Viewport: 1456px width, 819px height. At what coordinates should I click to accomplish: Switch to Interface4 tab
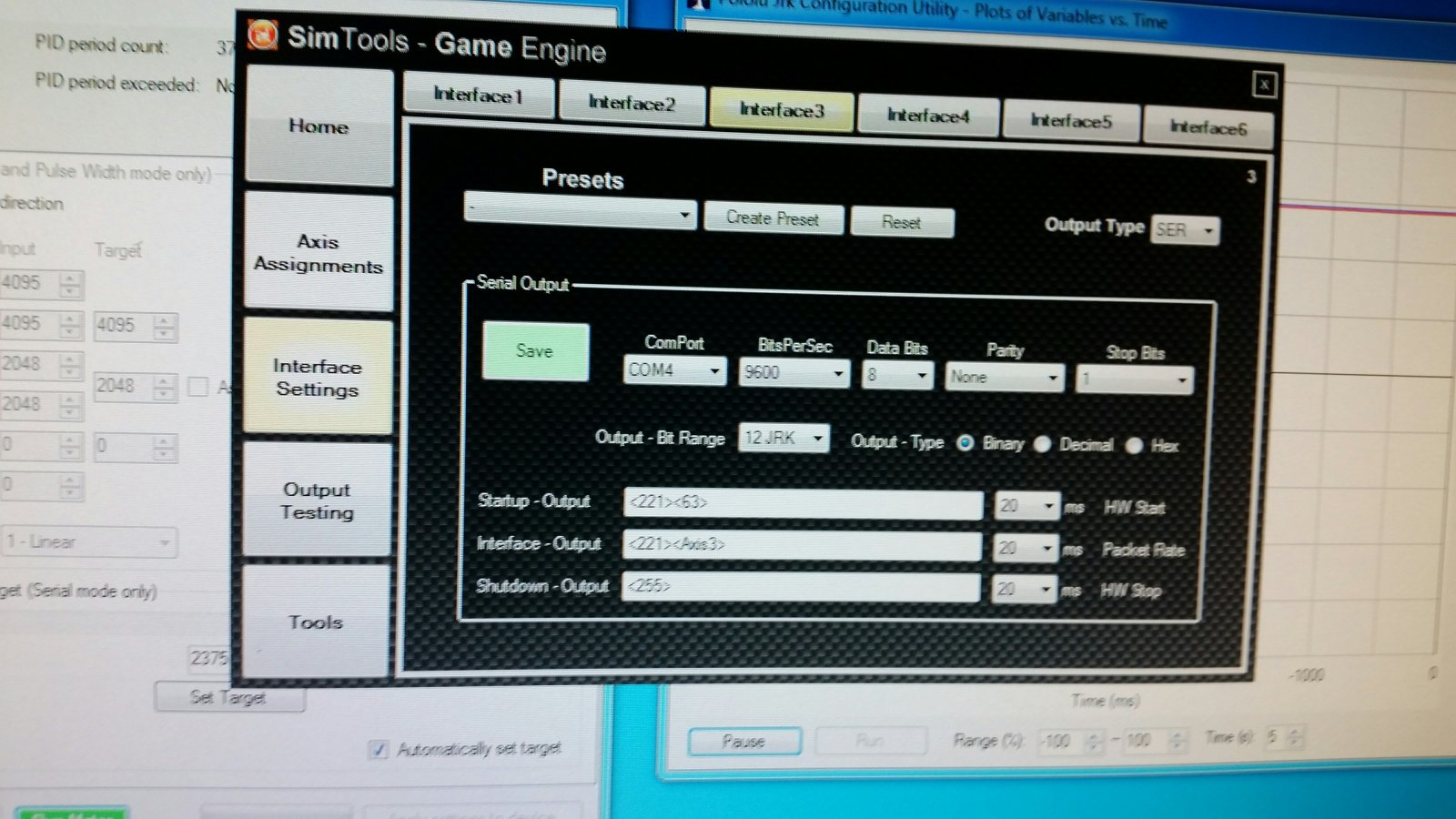pos(928,116)
